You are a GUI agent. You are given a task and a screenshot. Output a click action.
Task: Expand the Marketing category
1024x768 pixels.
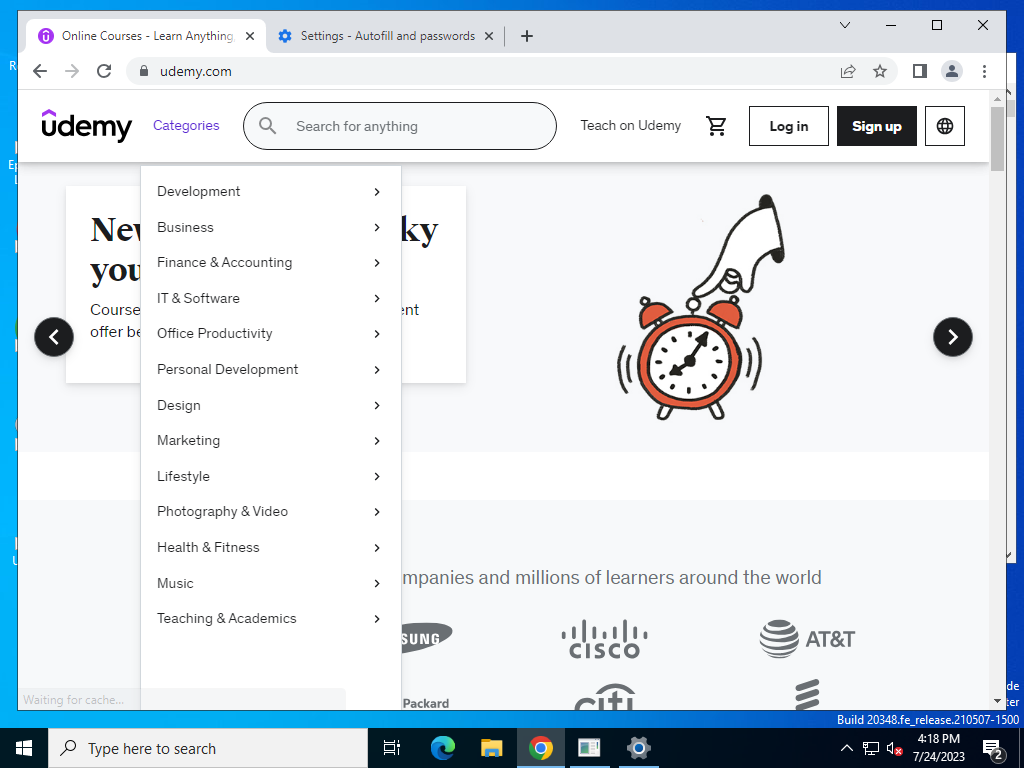pos(270,441)
